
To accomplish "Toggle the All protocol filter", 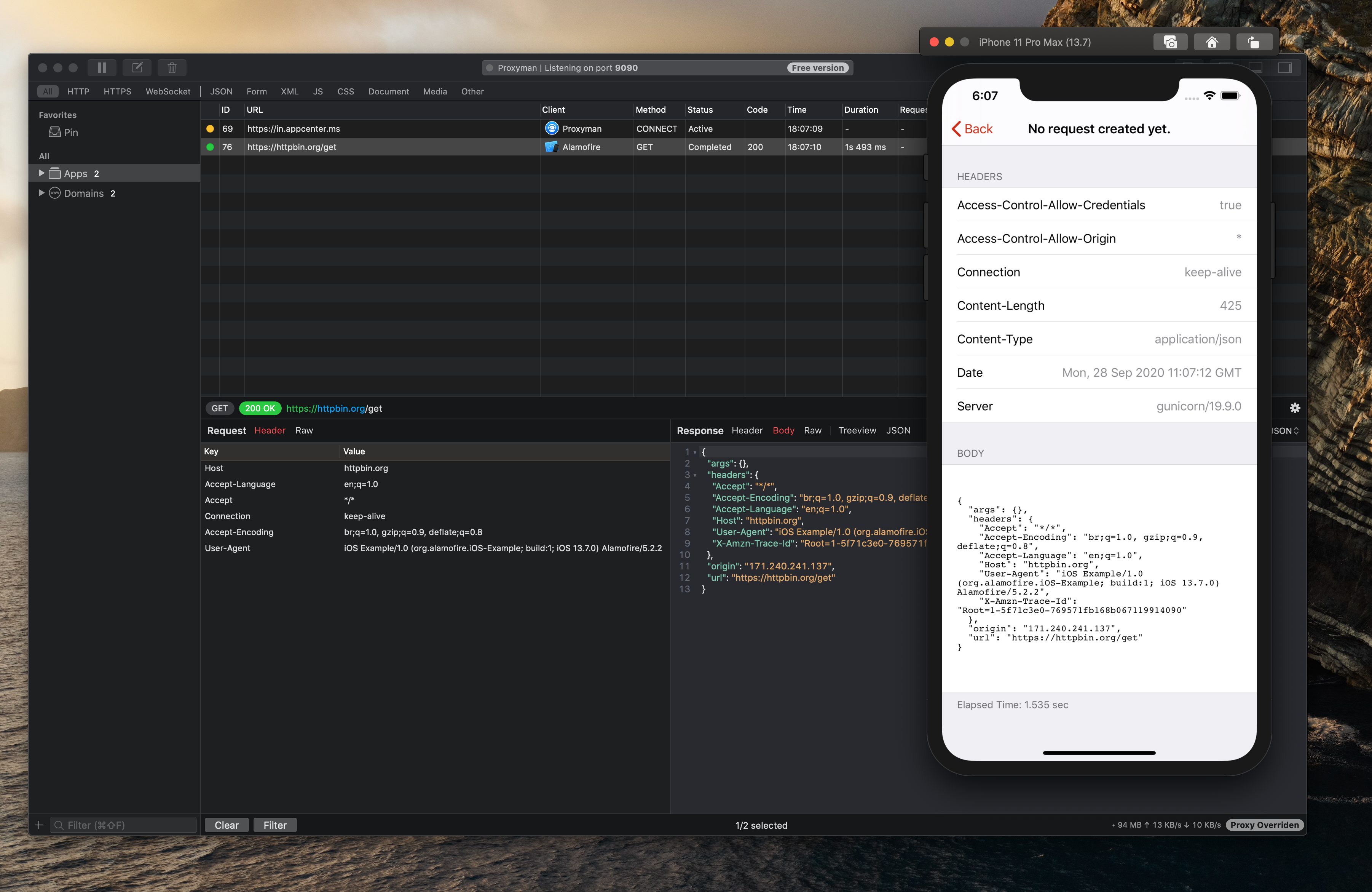I will tap(47, 91).
